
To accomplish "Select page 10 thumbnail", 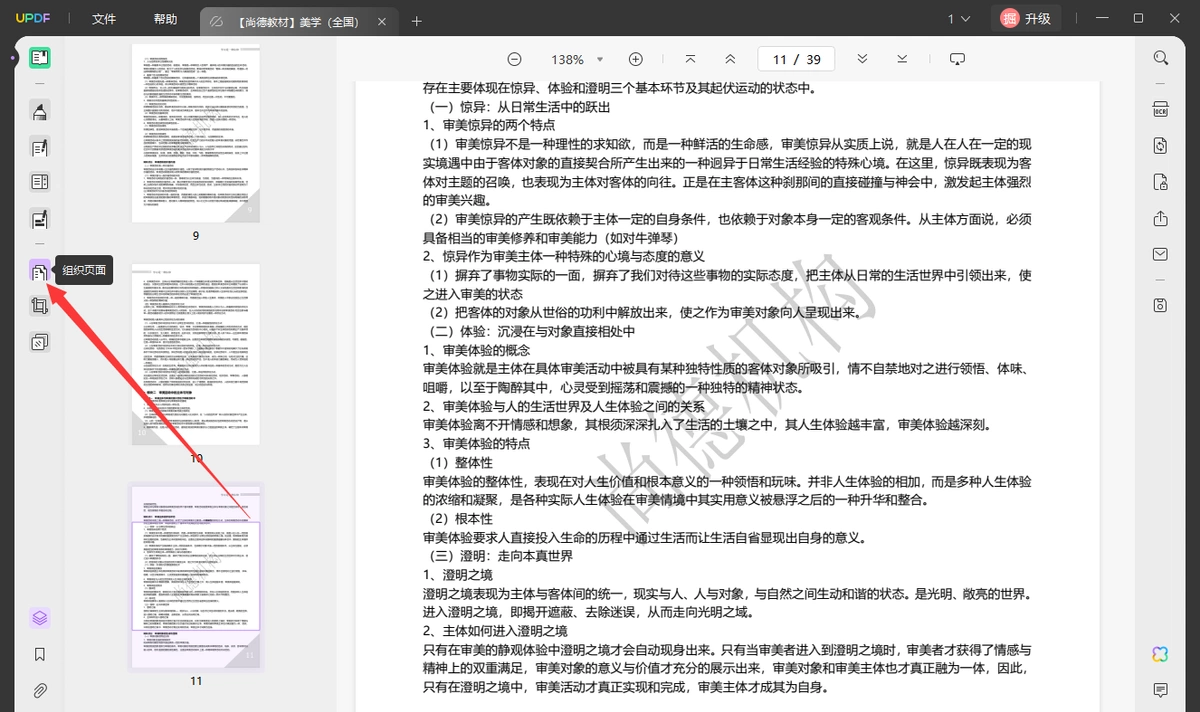I will pyautogui.click(x=196, y=354).
